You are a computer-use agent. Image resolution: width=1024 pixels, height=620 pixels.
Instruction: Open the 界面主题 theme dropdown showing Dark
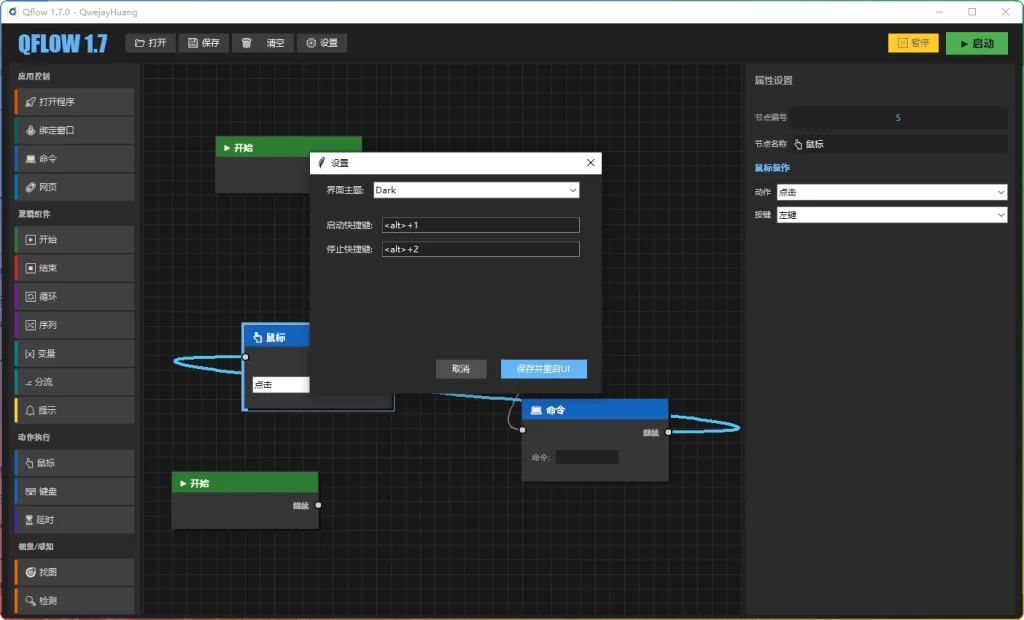click(476, 190)
